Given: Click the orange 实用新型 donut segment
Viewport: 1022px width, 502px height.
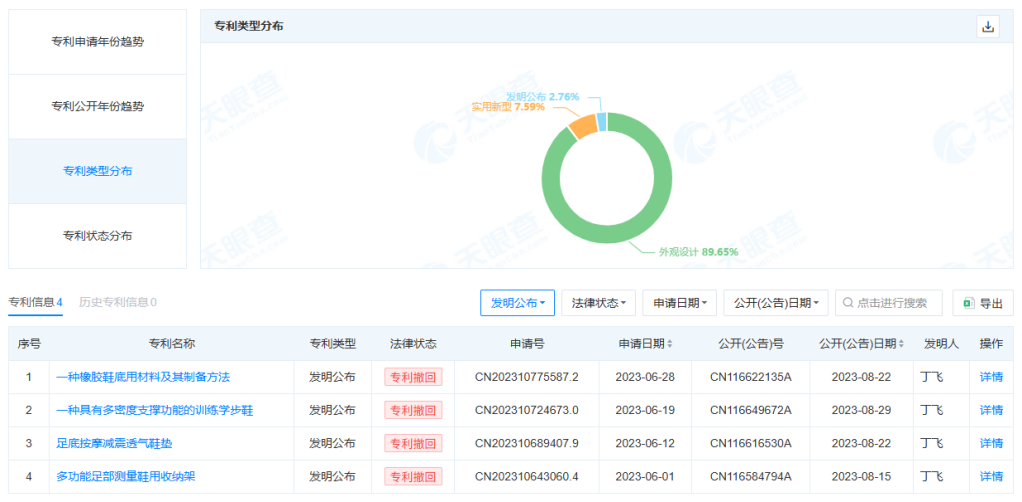Looking at the screenshot, I should click(x=581, y=125).
